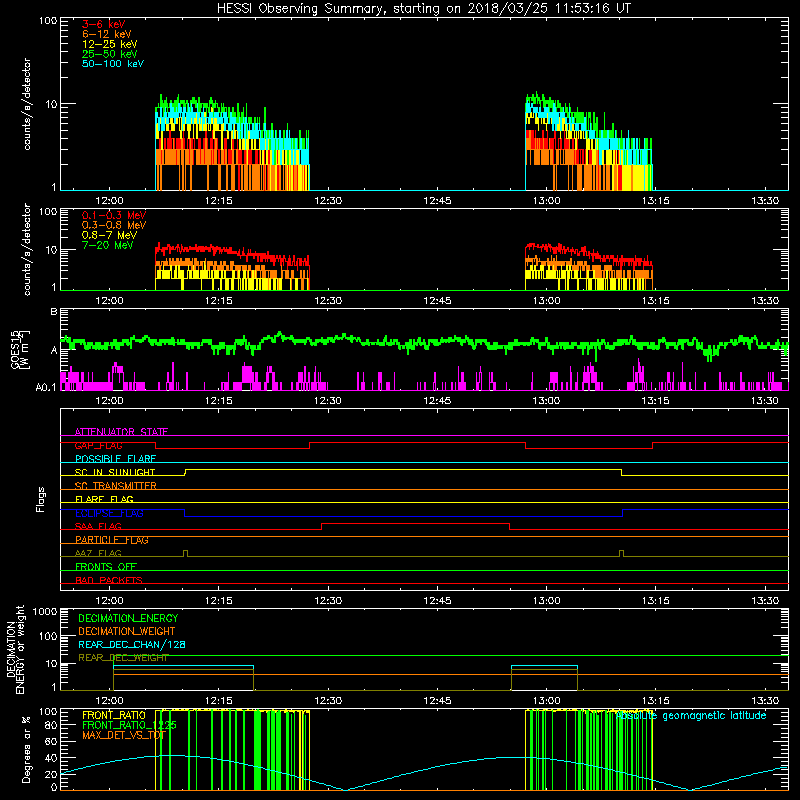The width and height of the screenshot is (800, 800).
Task: Select the A0.1 tick label on GOES panel
Action: tap(46, 388)
